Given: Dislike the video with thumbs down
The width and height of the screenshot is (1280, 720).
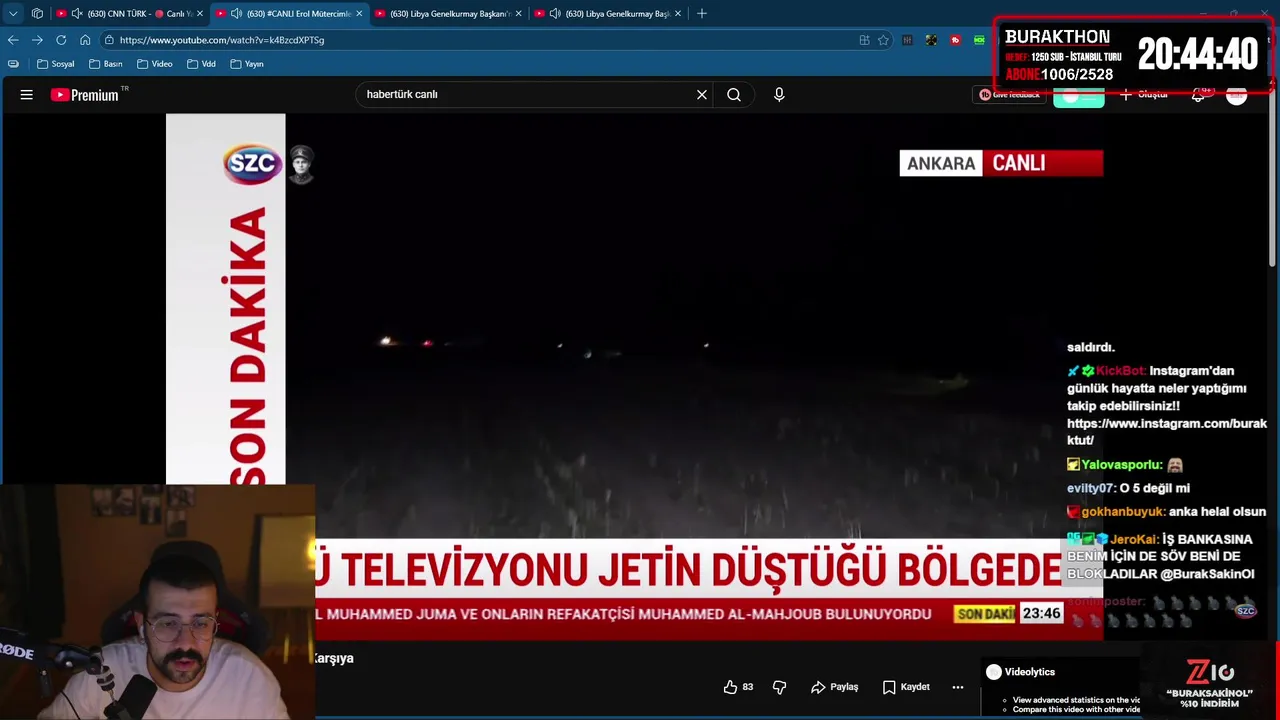Looking at the screenshot, I should tap(780, 687).
